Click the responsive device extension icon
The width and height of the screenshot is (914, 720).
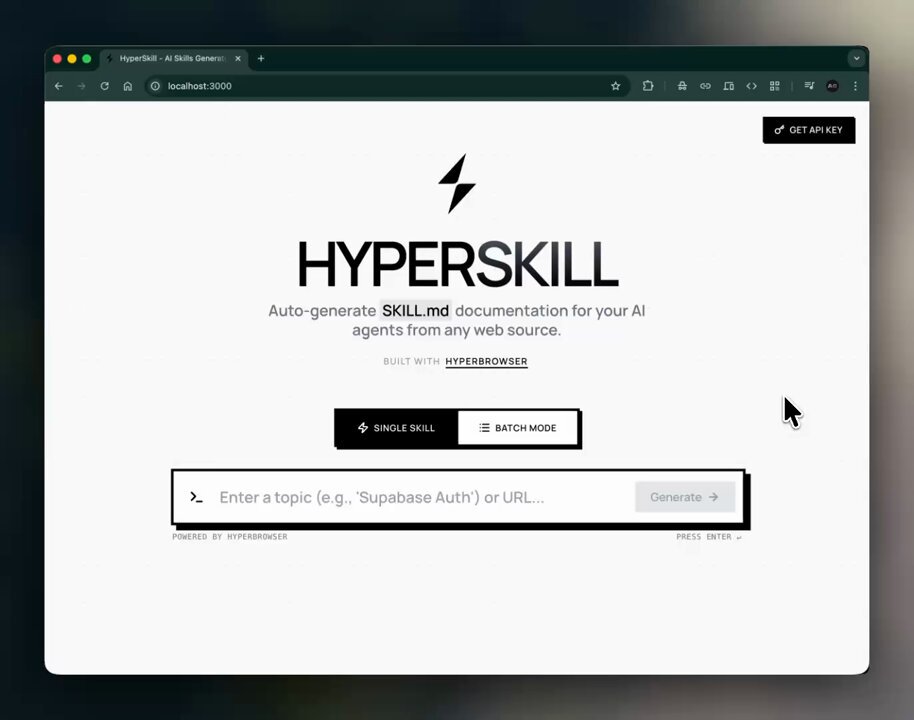point(729,86)
